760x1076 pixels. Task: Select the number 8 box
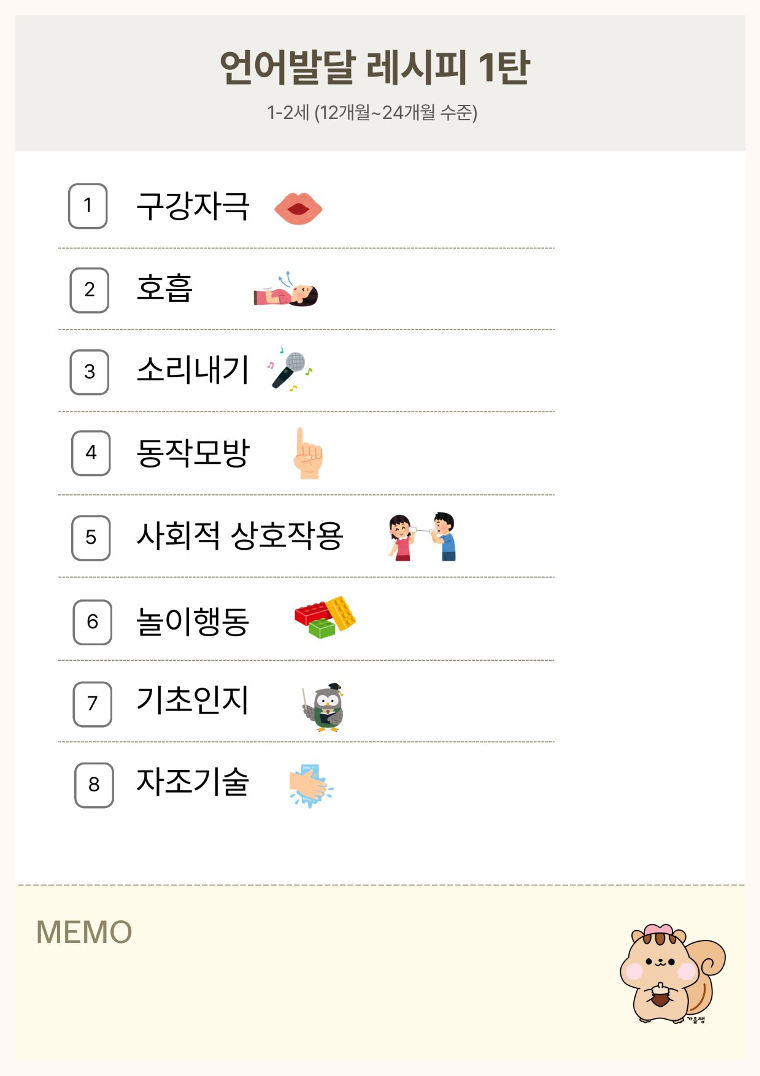pos(94,784)
